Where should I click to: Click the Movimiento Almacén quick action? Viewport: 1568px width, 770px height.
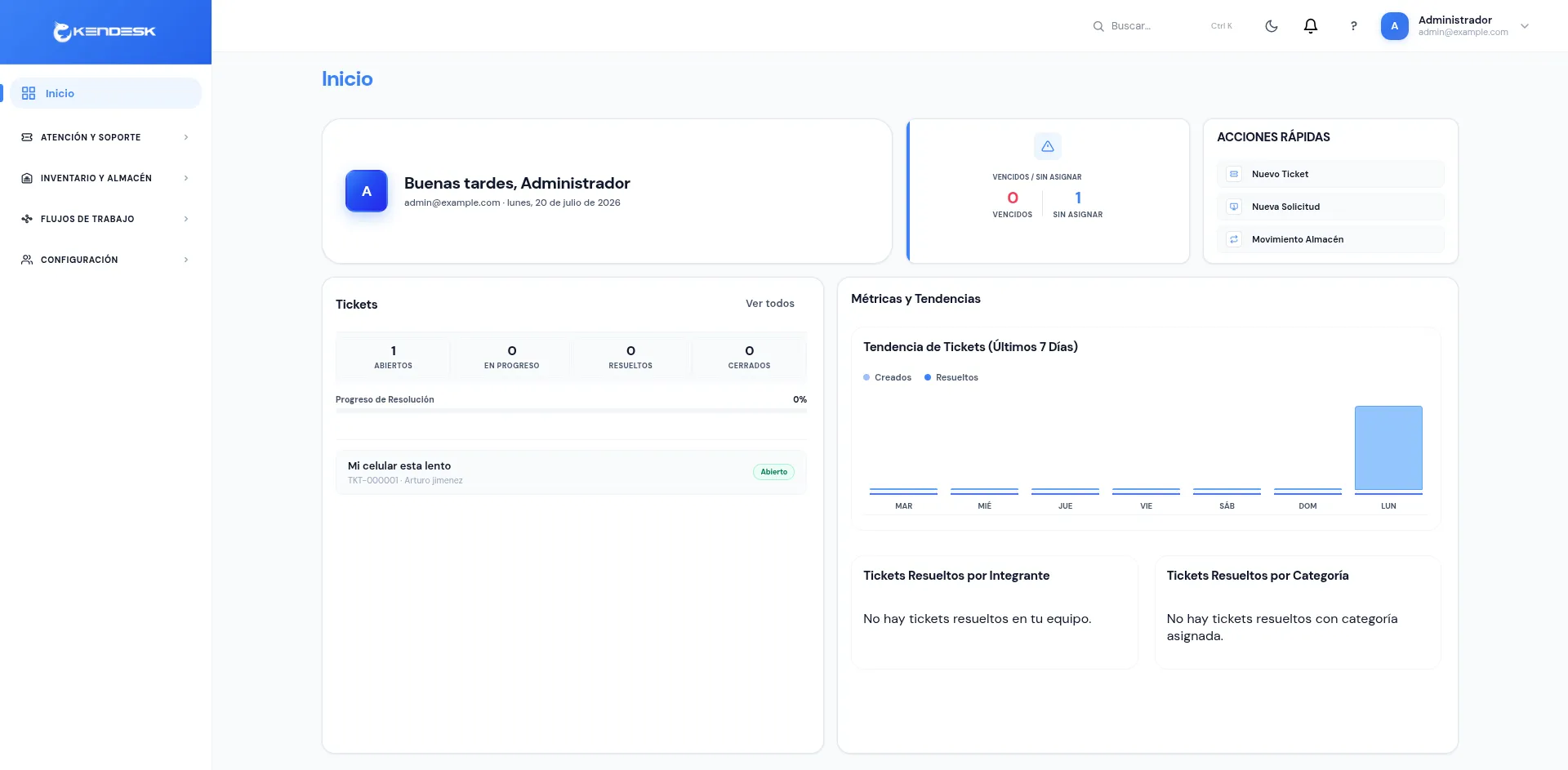[x=1330, y=239]
